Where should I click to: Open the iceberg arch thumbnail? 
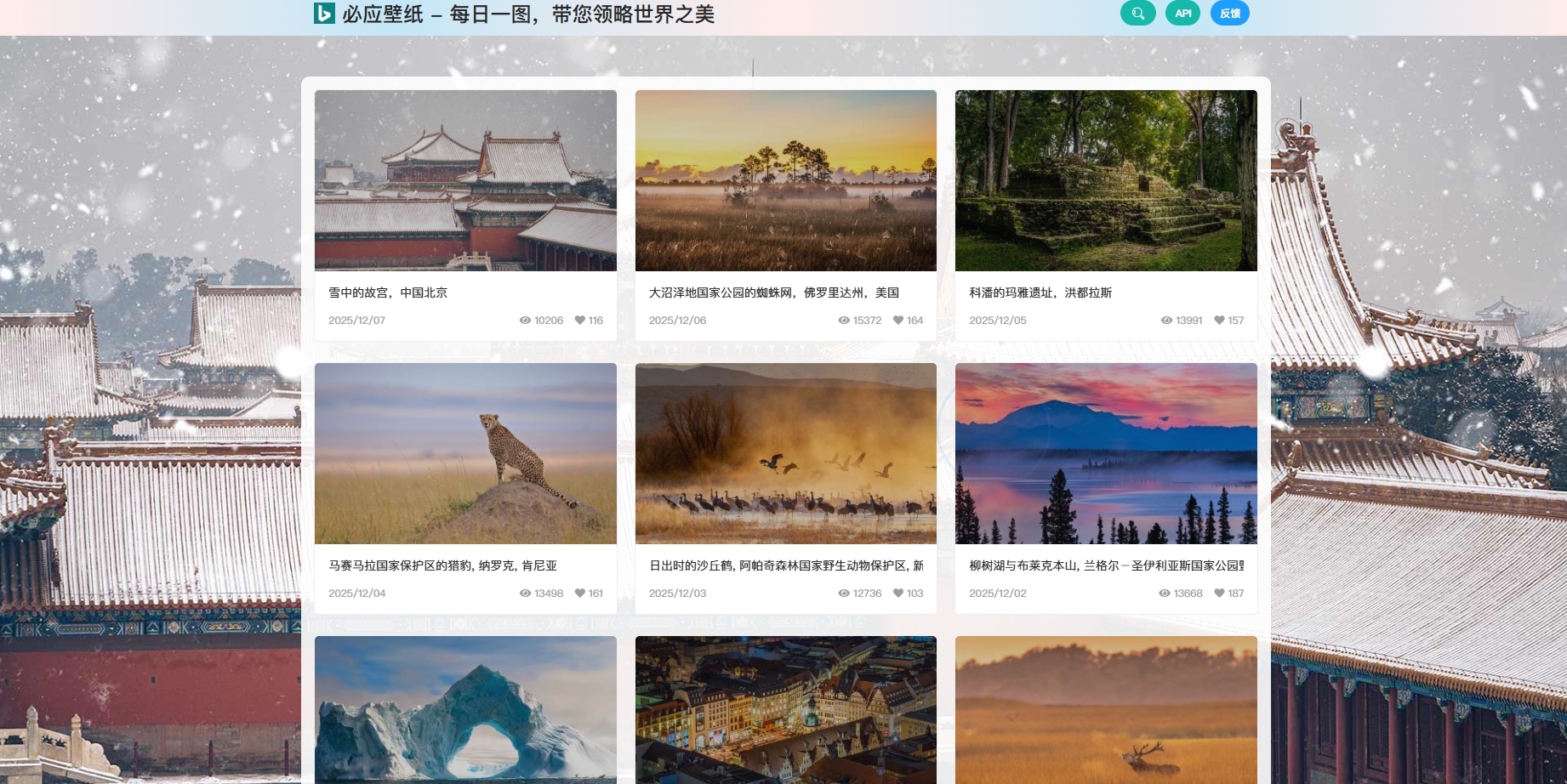click(x=465, y=710)
